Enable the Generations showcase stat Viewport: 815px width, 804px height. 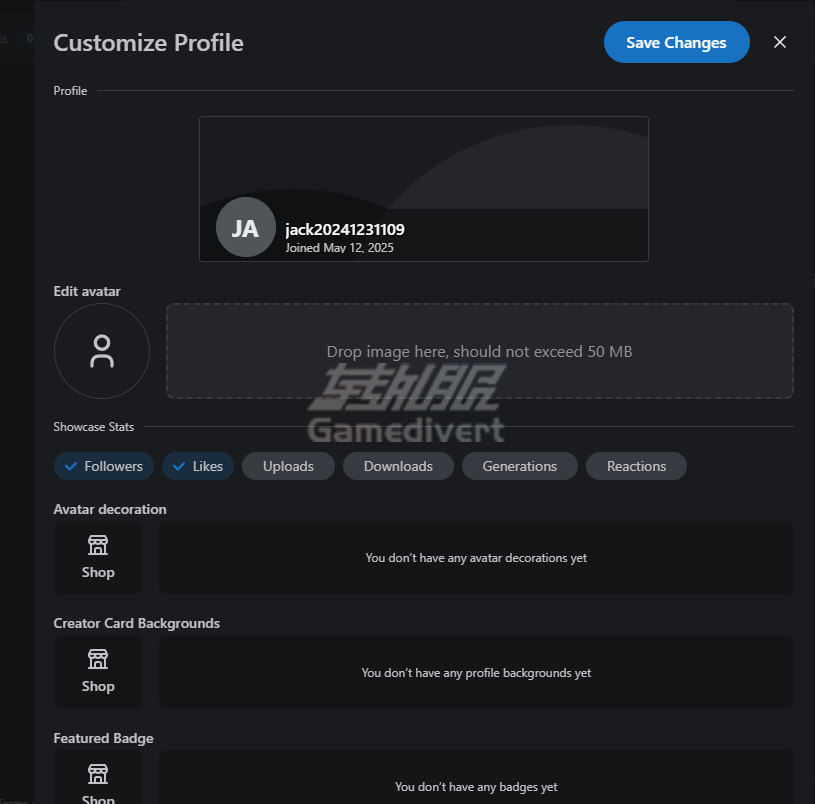520,466
